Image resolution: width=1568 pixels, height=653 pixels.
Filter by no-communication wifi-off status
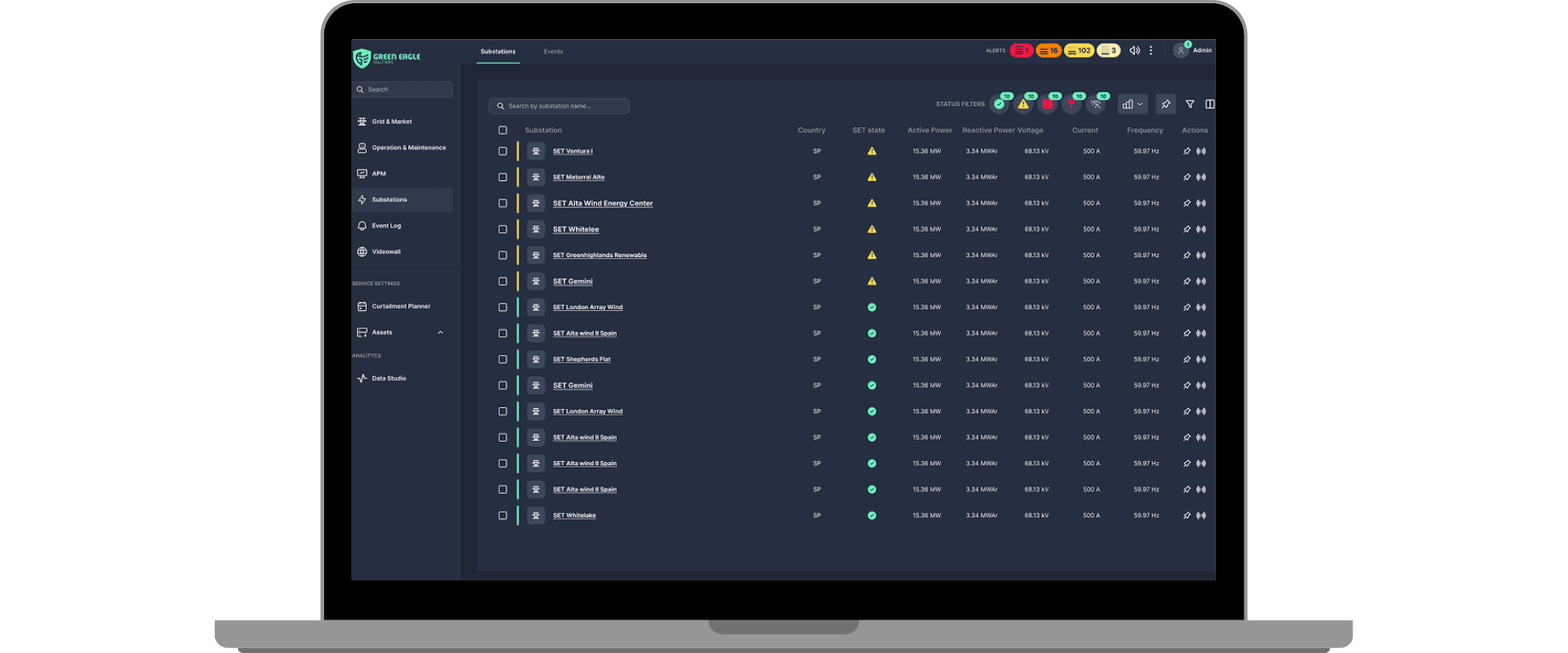point(1096,104)
